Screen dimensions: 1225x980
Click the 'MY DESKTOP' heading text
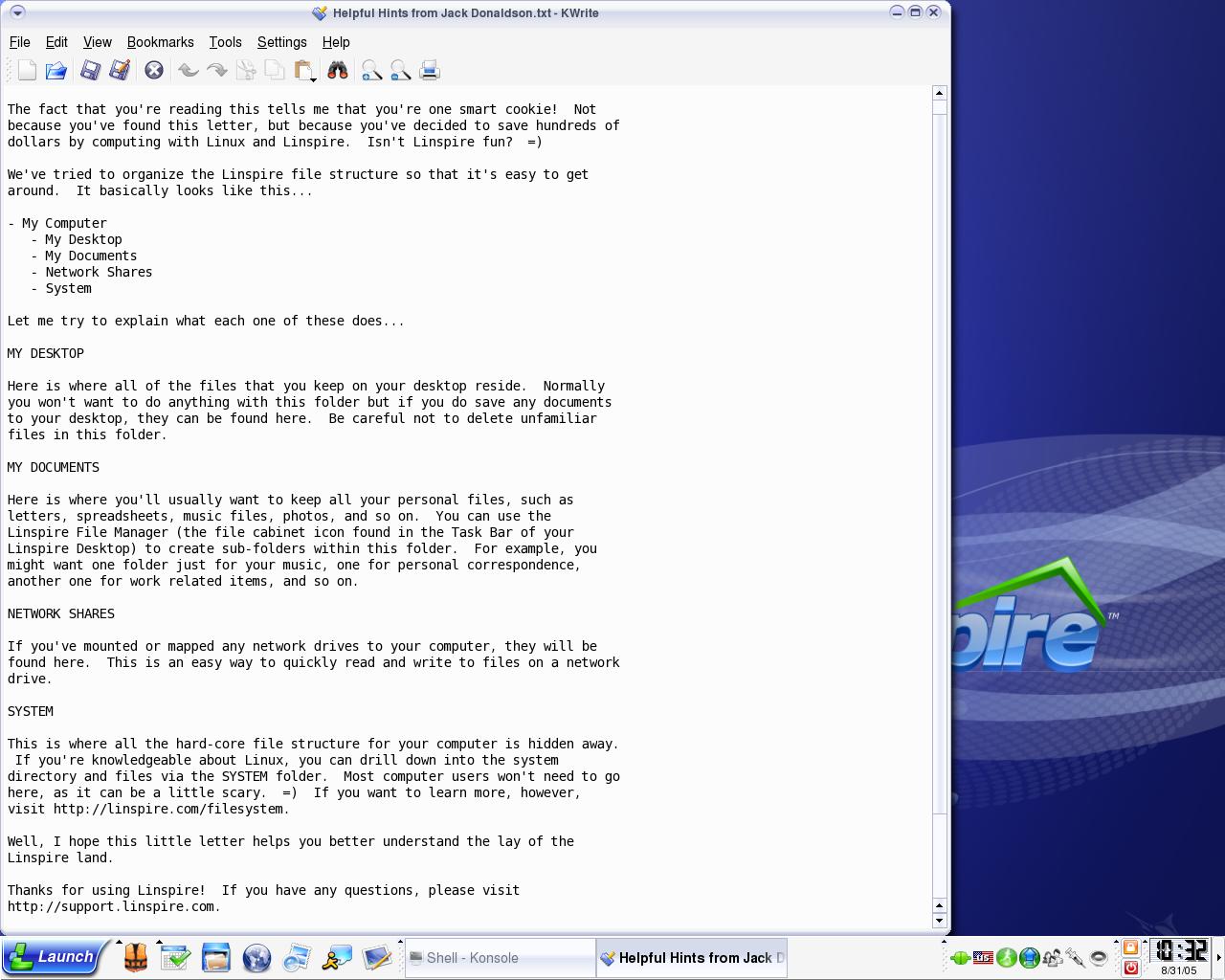46,353
